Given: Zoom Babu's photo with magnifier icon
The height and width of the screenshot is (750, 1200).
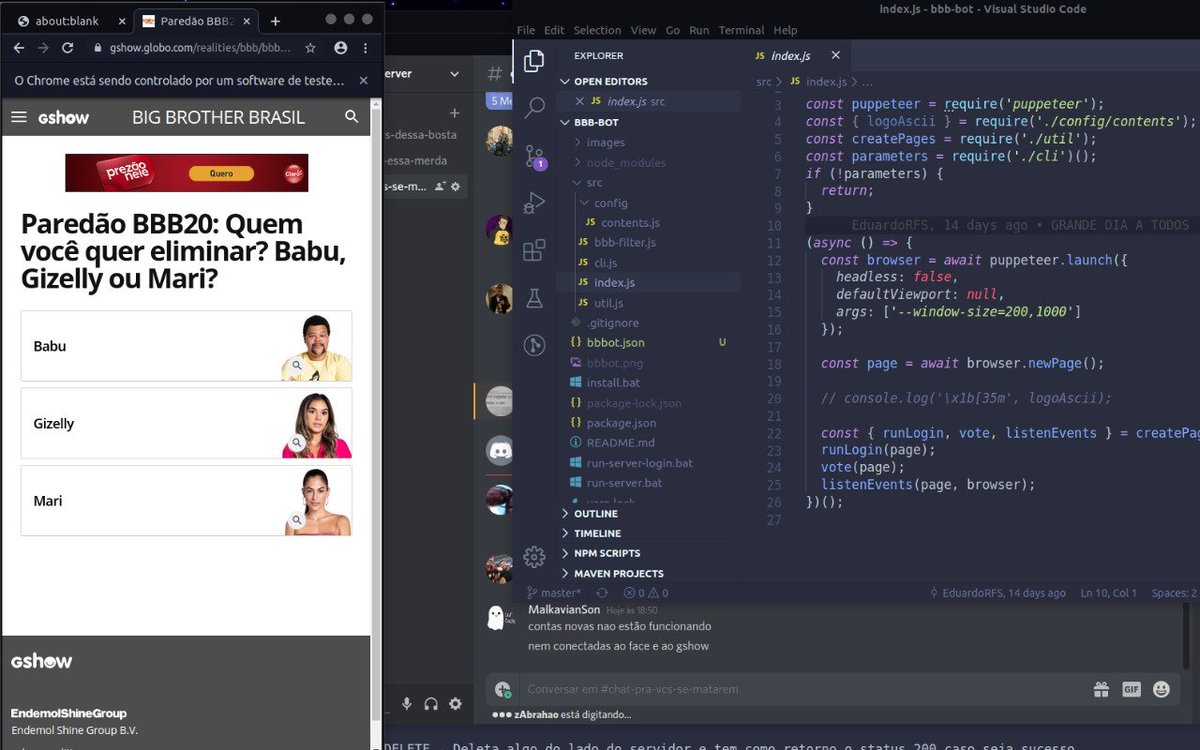Looking at the screenshot, I should [x=296, y=366].
